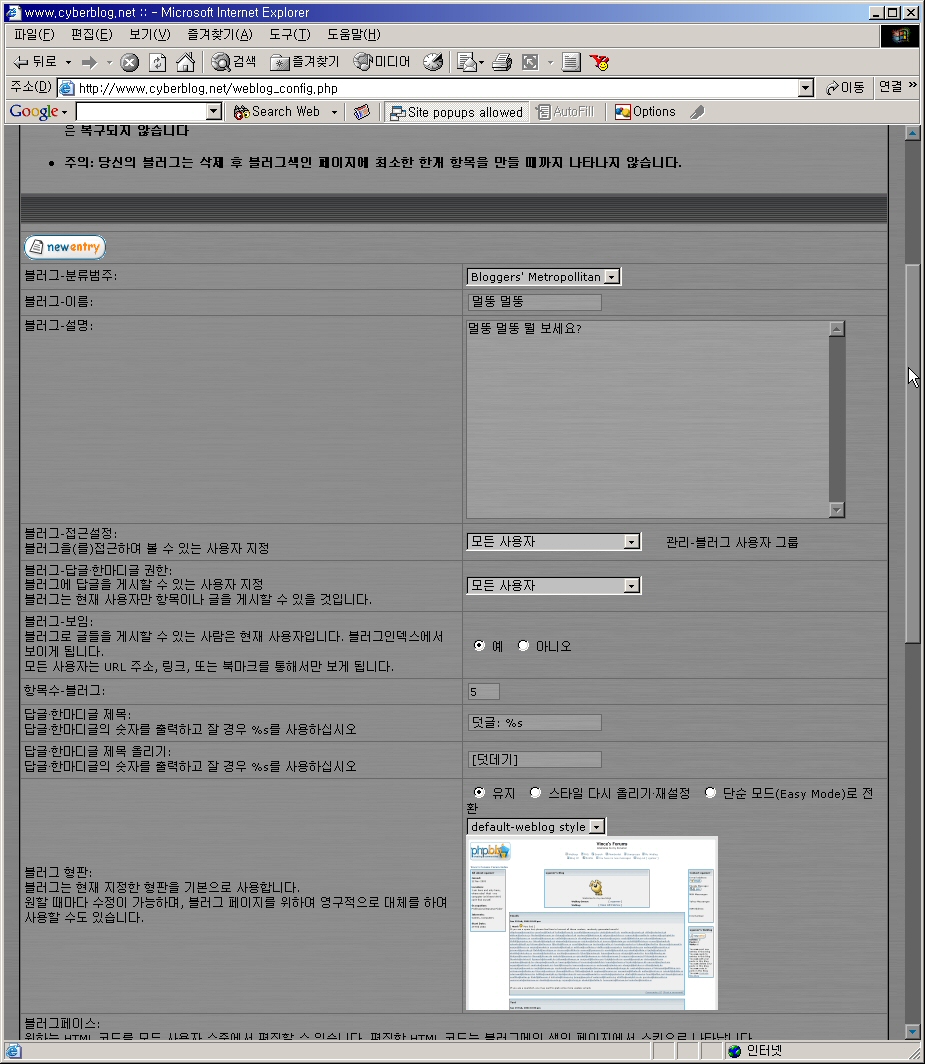Select the 아니오 radio button
The height and width of the screenshot is (1064, 925).
pos(523,646)
